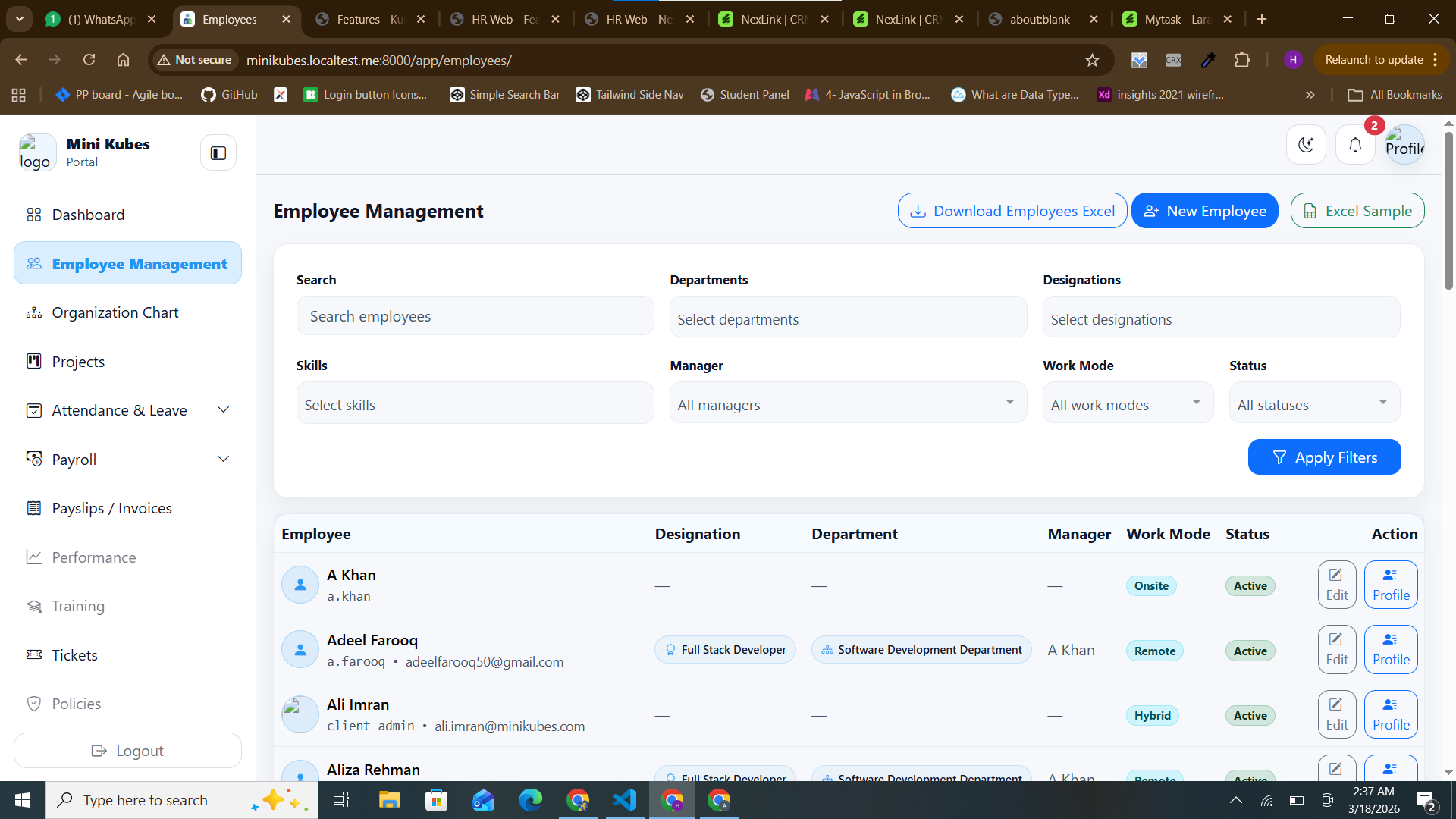Image resolution: width=1456 pixels, height=819 pixels.
Task: Select the Payroll sidebar item
Action: 74,459
